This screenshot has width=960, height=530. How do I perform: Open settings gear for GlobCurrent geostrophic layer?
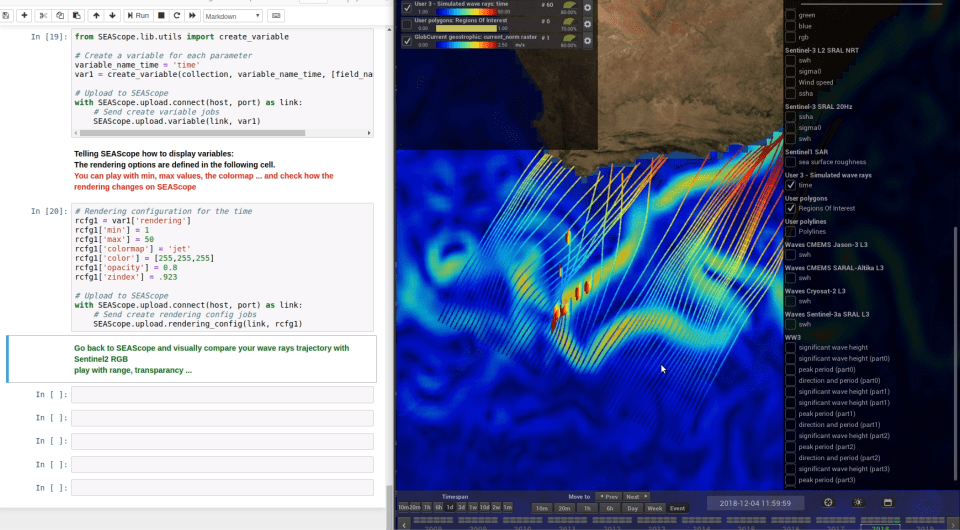pos(587,41)
